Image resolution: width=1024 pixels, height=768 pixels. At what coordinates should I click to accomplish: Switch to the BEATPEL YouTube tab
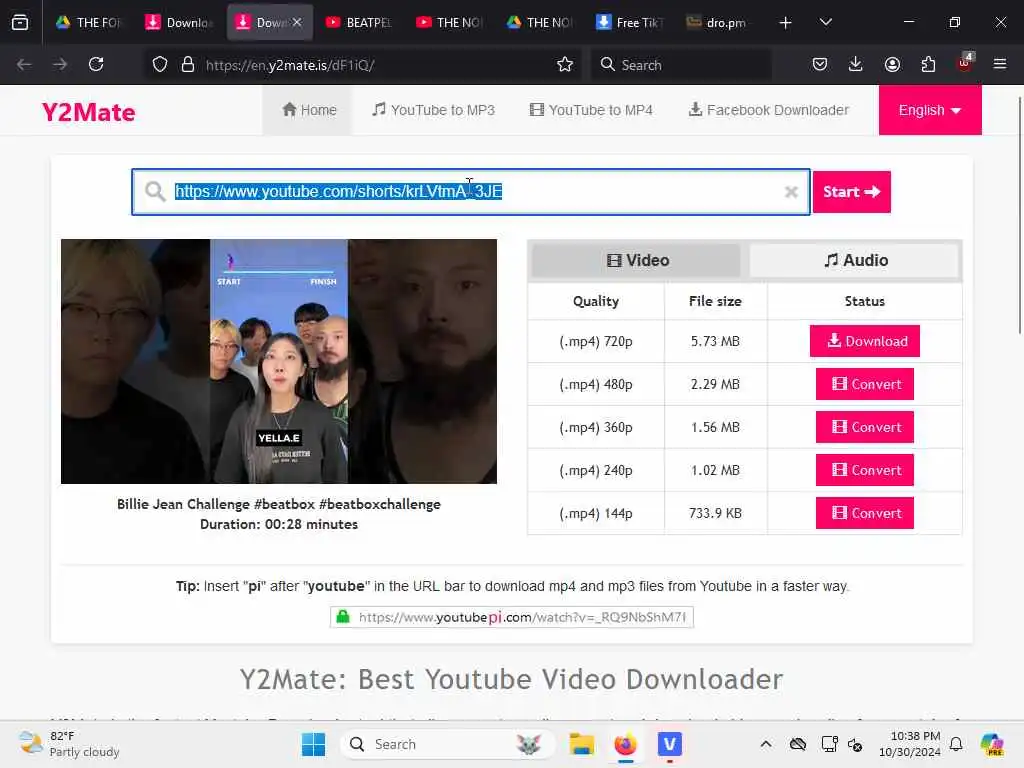[x=359, y=22]
